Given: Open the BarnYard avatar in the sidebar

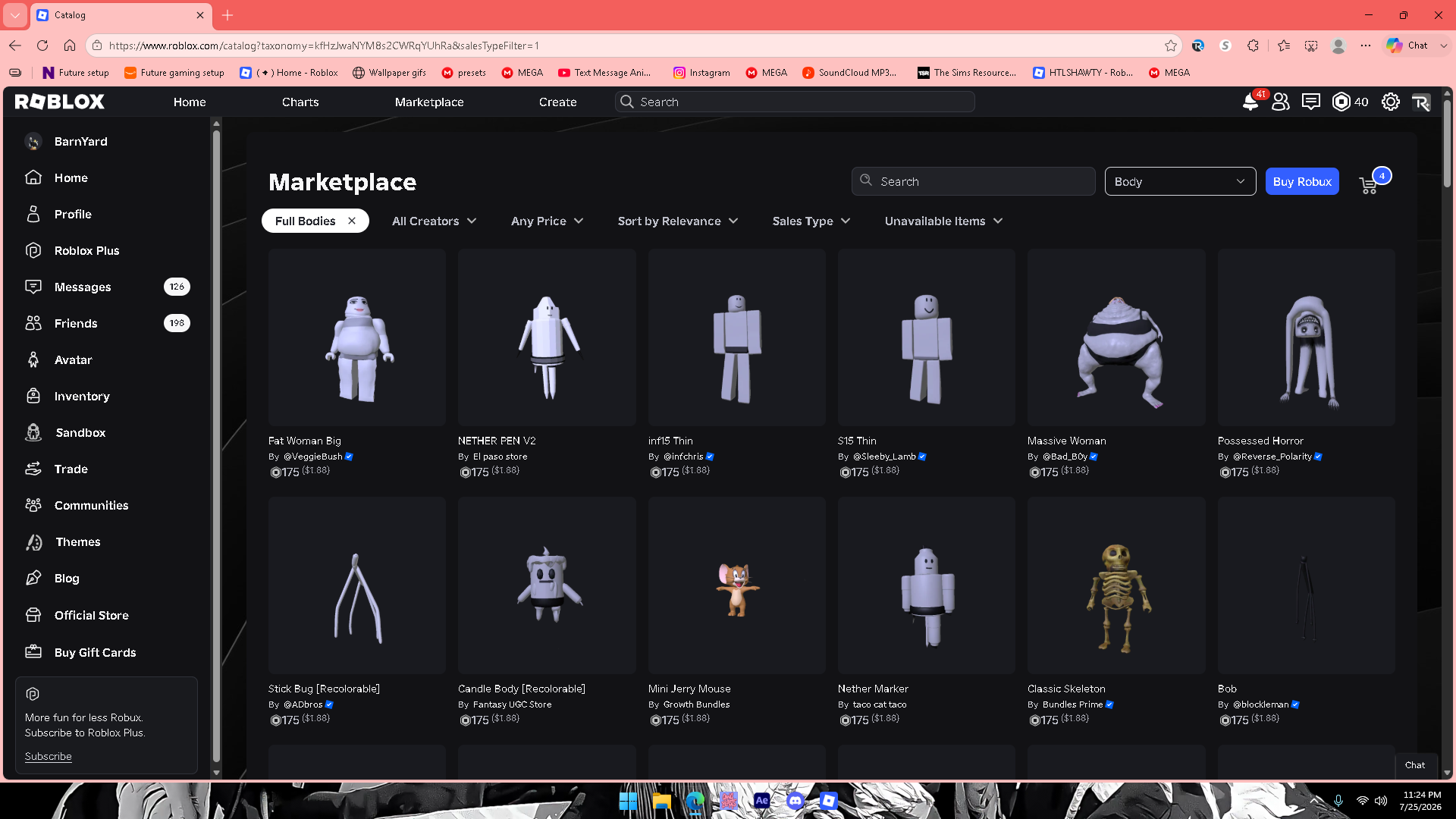Looking at the screenshot, I should pos(33,142).
